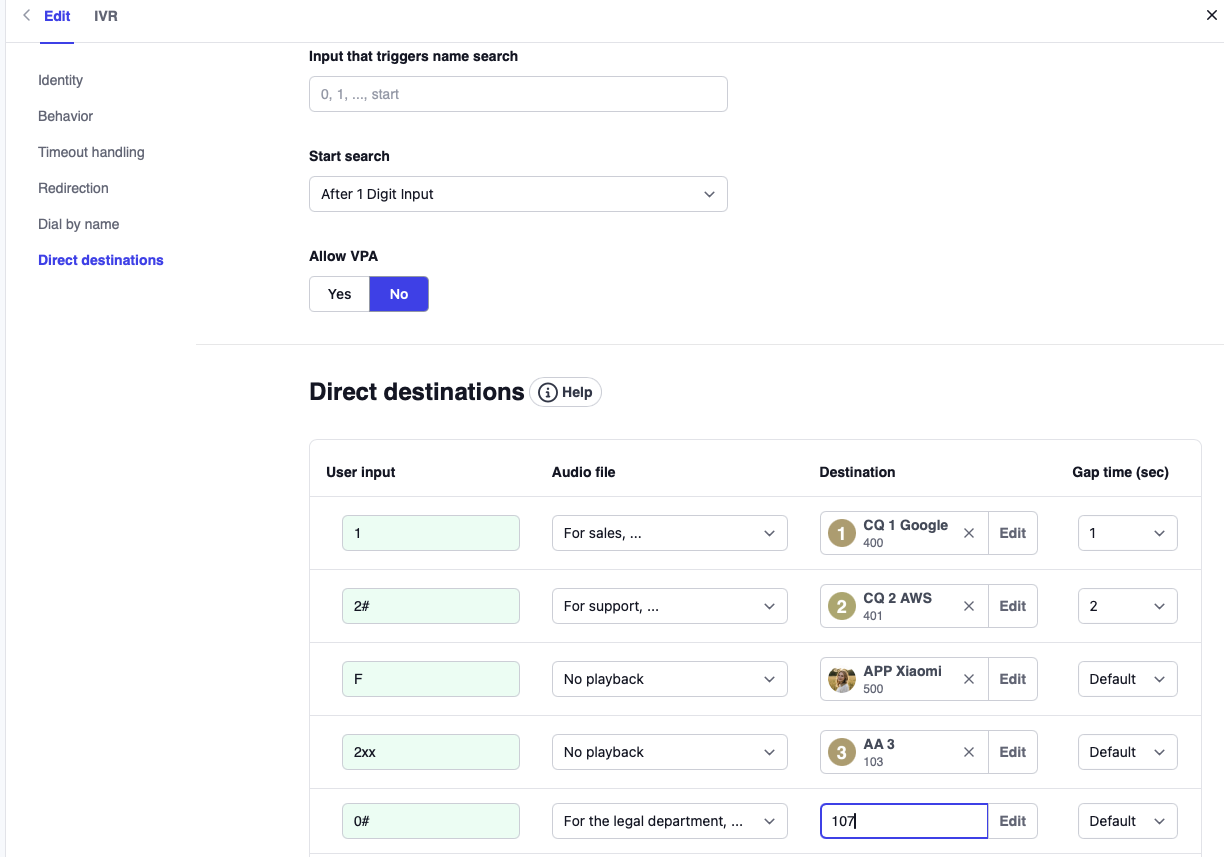
Task: Remove the AA 3 destination
Action: tap(968, 752)
